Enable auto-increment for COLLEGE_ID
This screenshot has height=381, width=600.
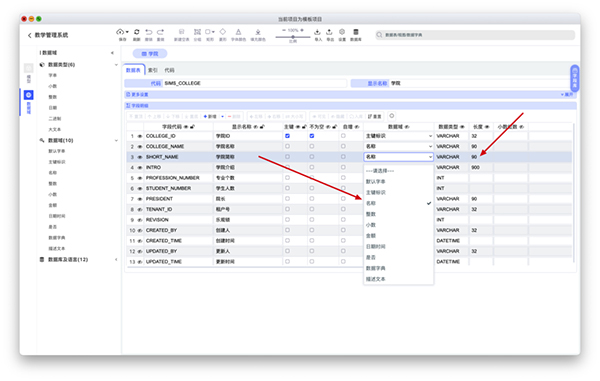343,136
